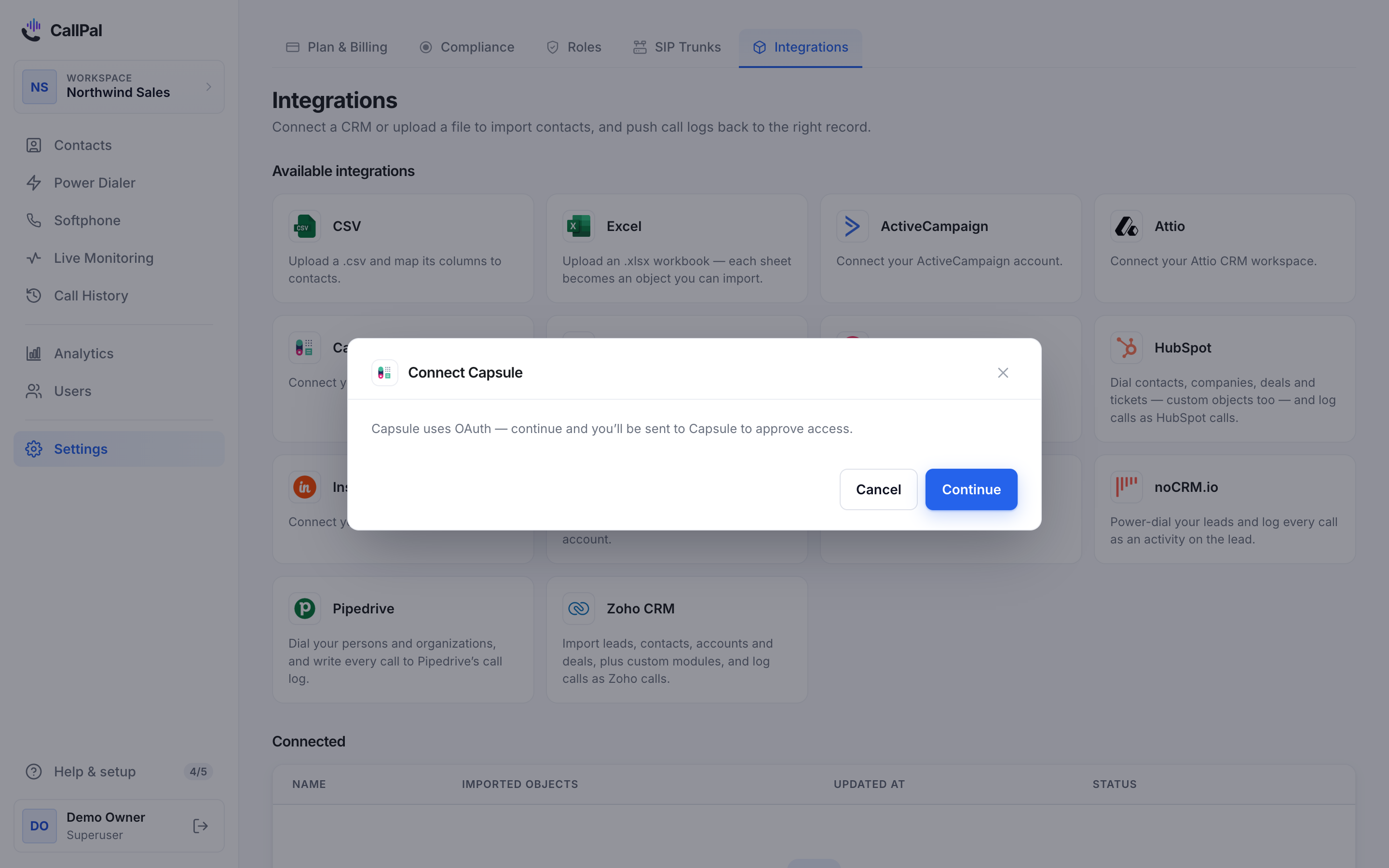Click the NAME column header

[x=309, y=784]
